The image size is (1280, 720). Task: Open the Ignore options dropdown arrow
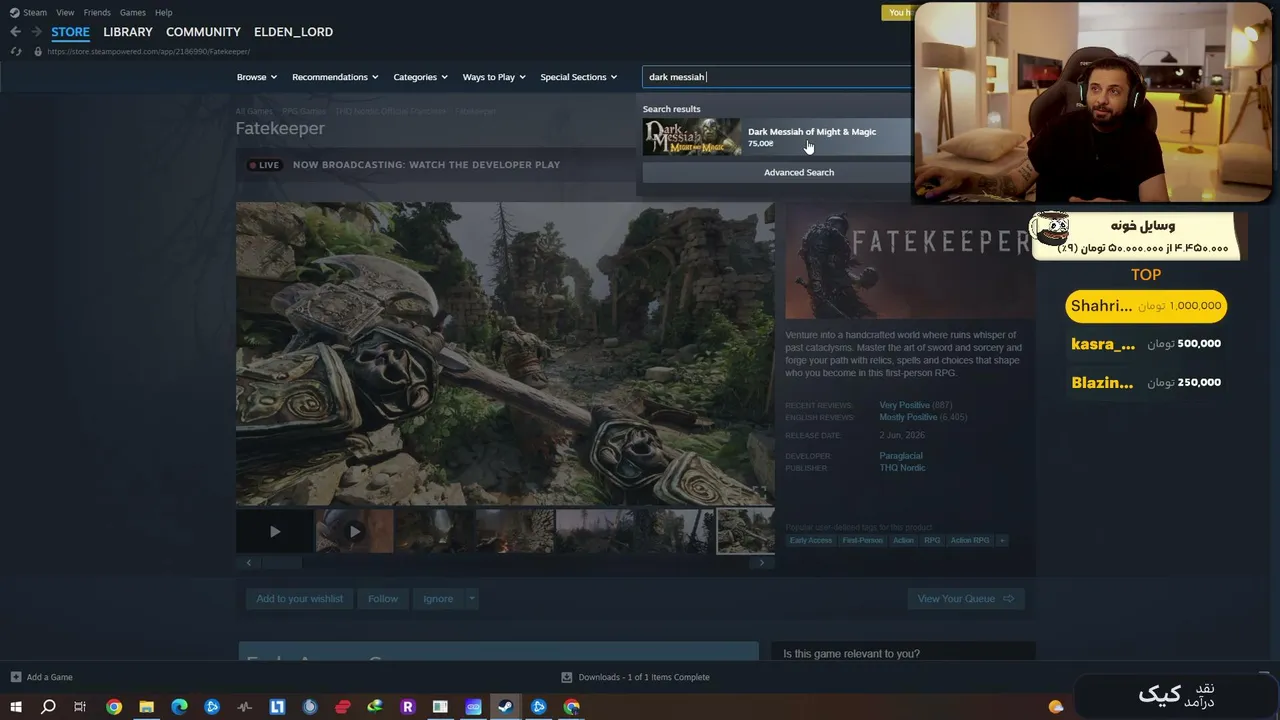click(x=472, y=599)
